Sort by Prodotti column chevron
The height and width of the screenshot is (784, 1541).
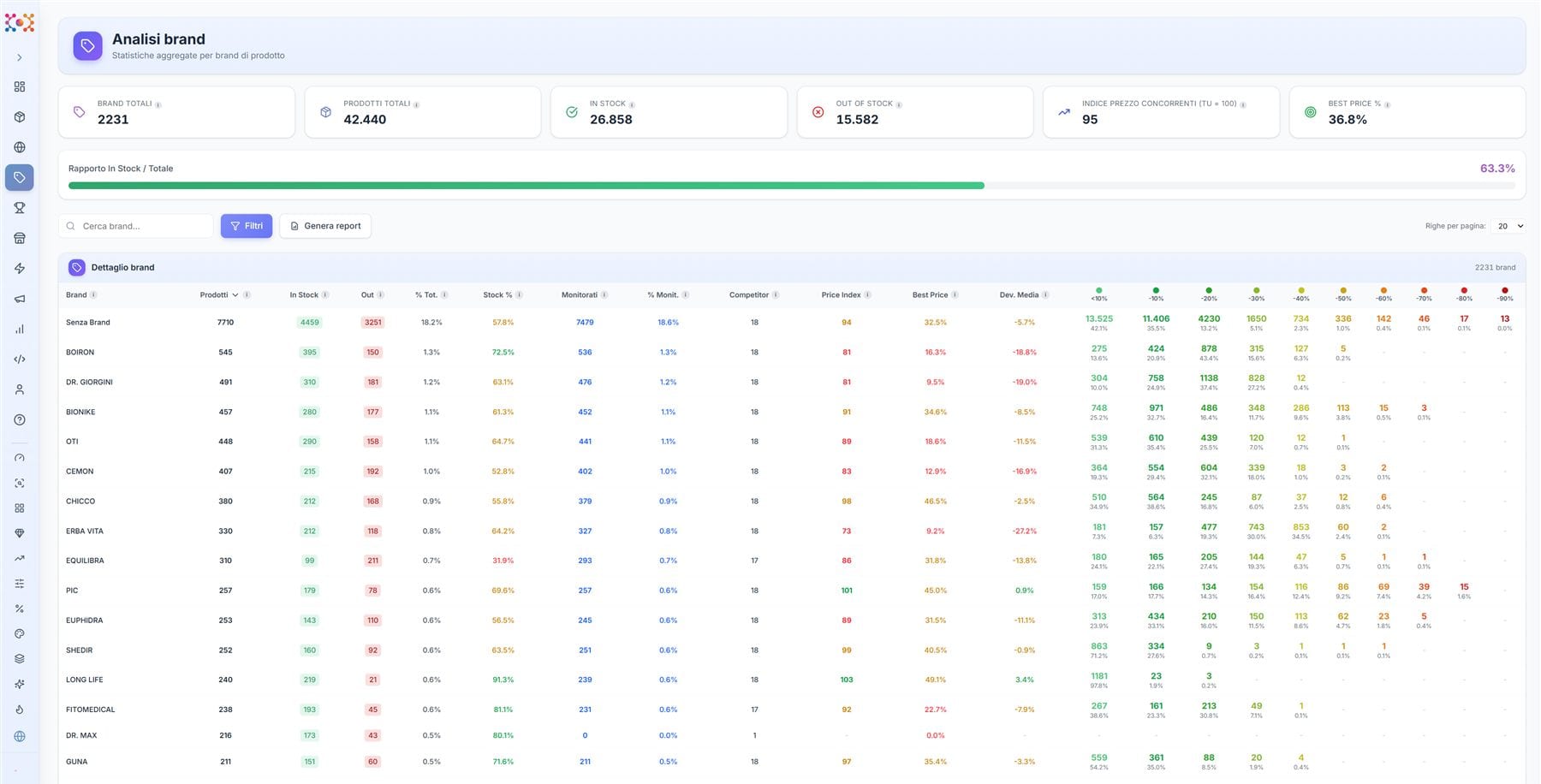click(x=235, y=295)
